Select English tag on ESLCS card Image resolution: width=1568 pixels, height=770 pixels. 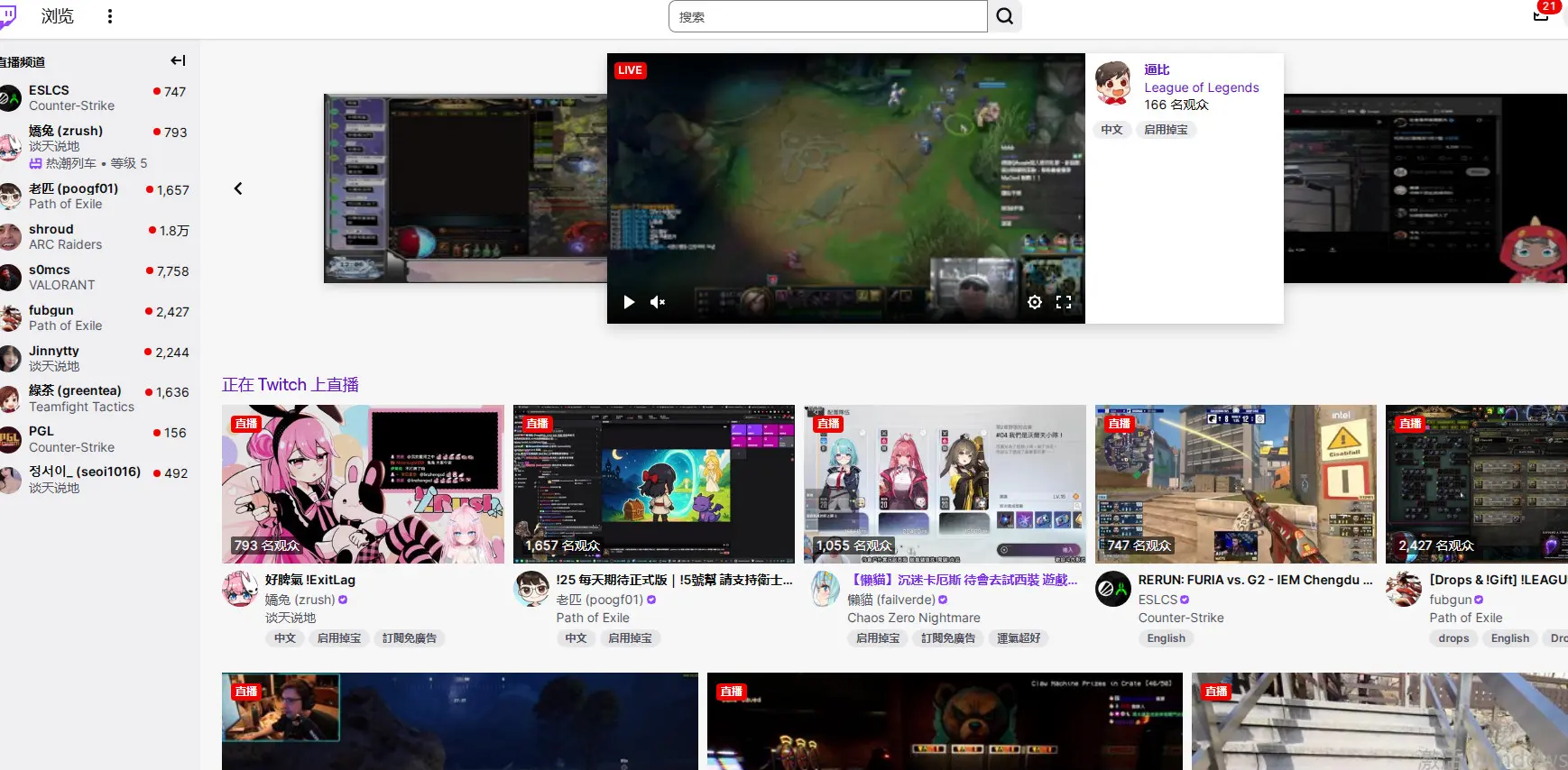(1167, 638)
